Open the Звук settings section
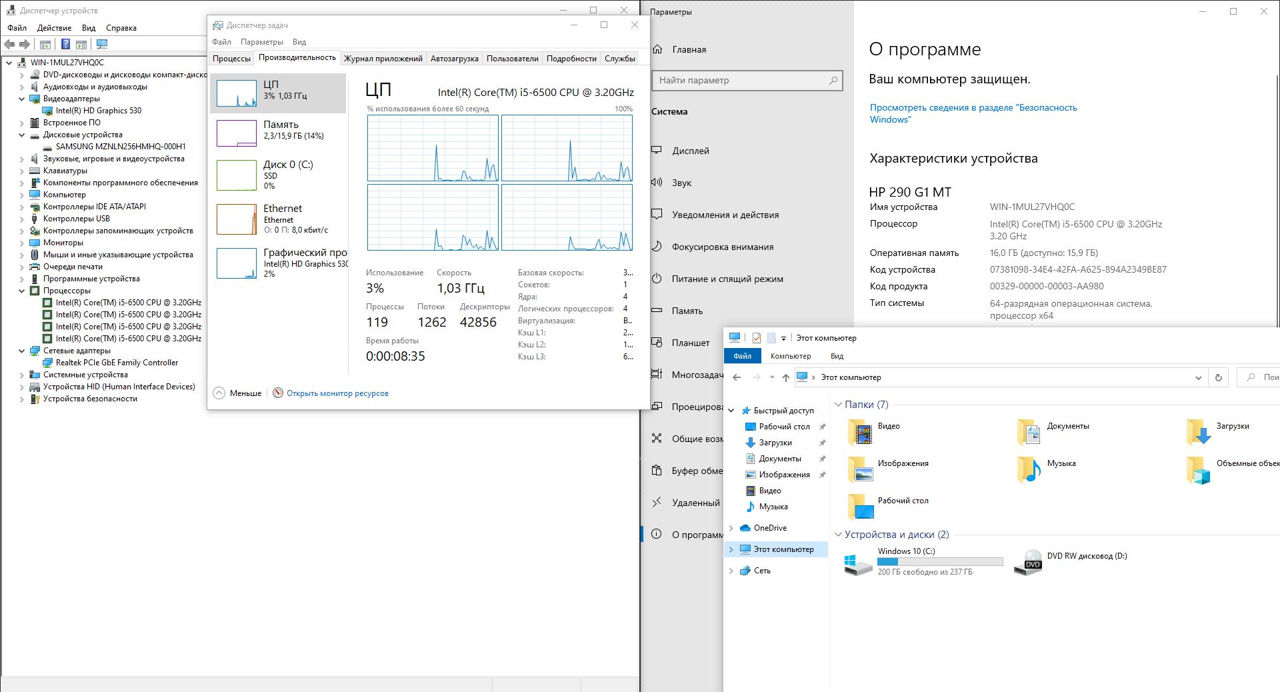This screenshot has width=1280, height=692. [x=682, y=183]
